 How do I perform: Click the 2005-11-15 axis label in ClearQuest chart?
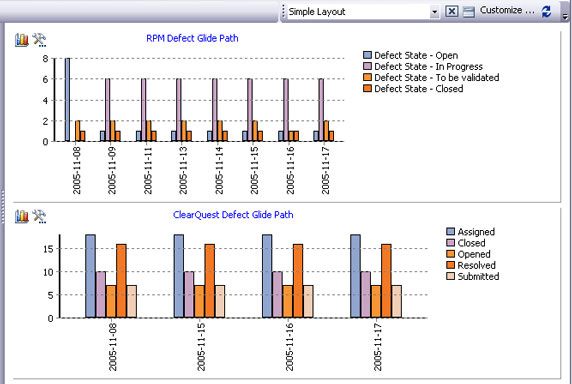click(x=201, y=346)
